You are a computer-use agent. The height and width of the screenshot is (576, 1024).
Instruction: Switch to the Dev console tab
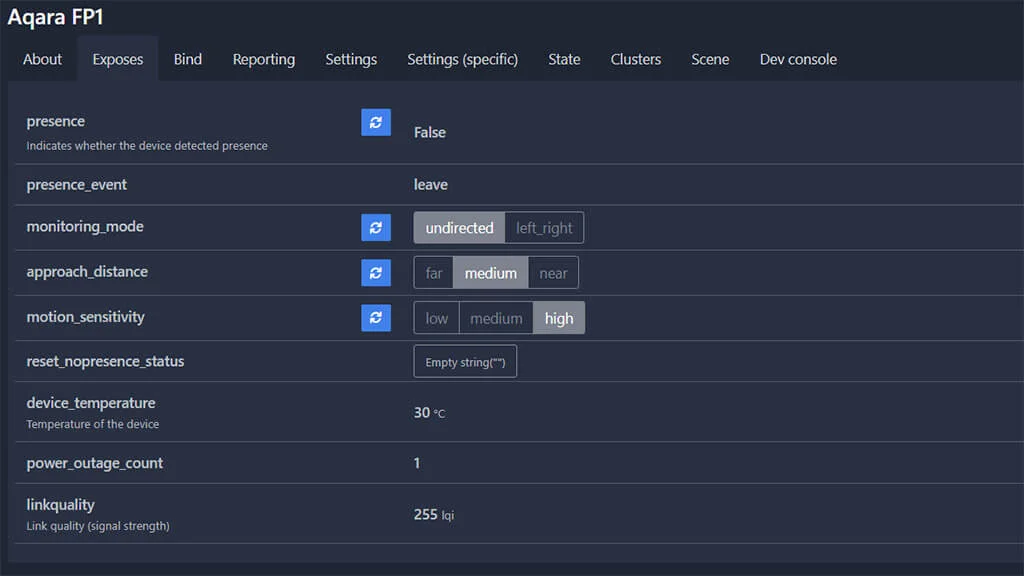[x=798, y=59]
